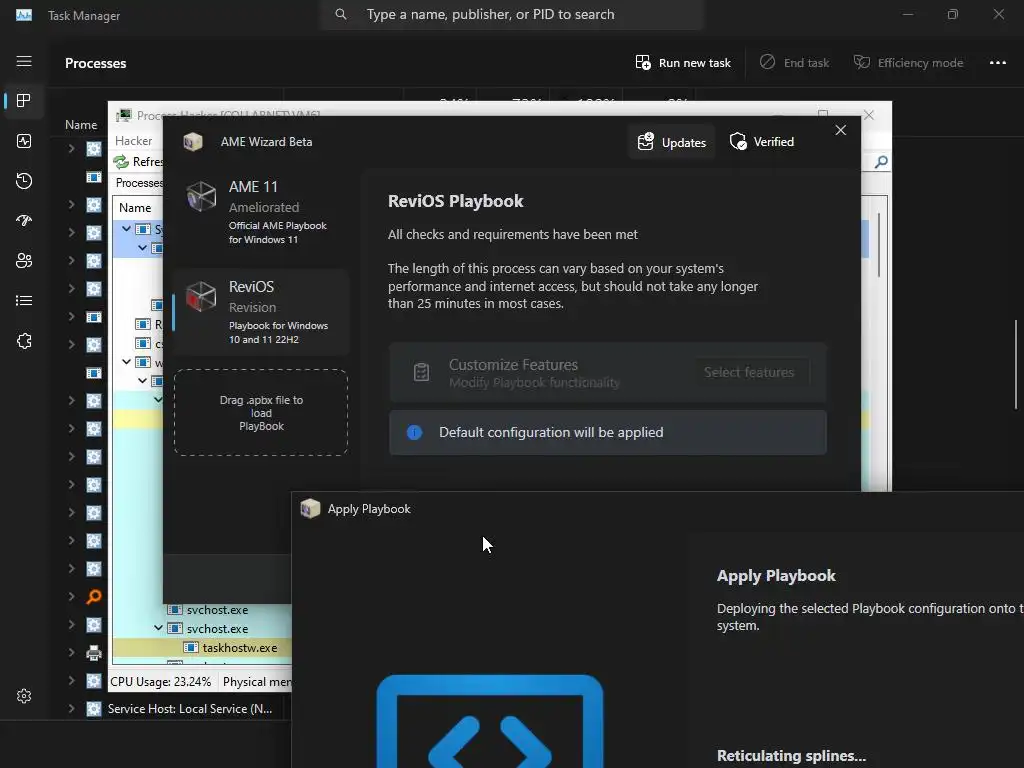Image resolution: width=1024 pixels, height=768 pixels.
Task: Click the large blue code brackets graphic
Action: (x=490, y=722)
